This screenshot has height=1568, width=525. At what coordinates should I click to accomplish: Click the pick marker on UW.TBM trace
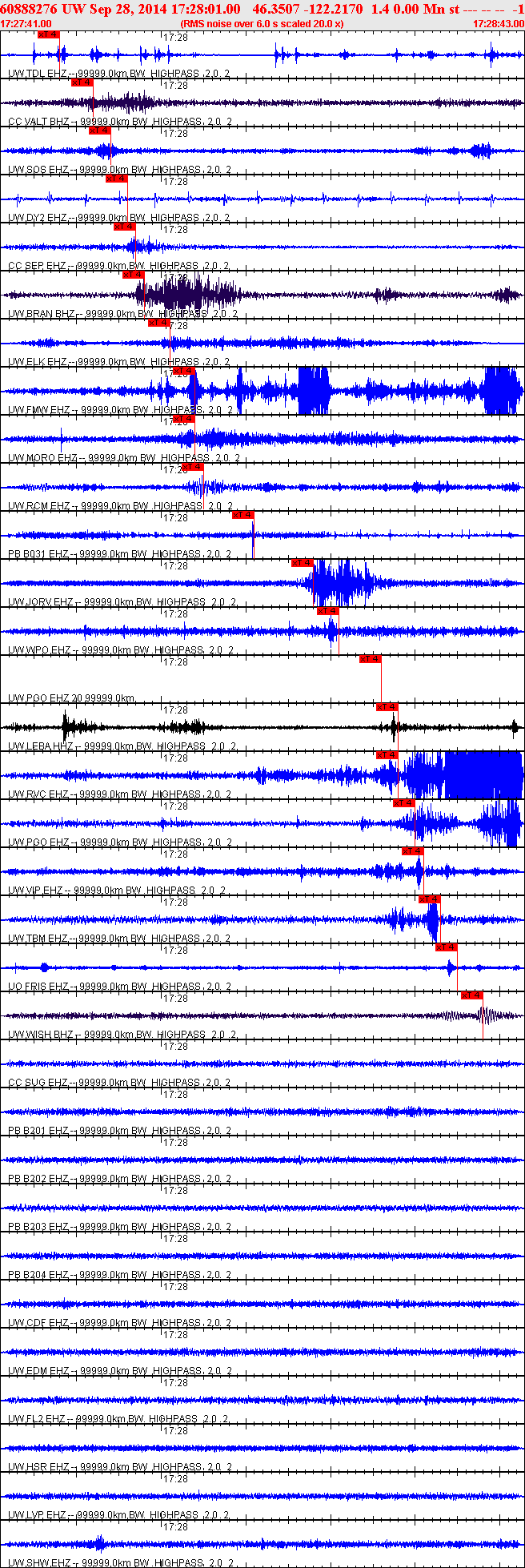(x=429, y=899)
